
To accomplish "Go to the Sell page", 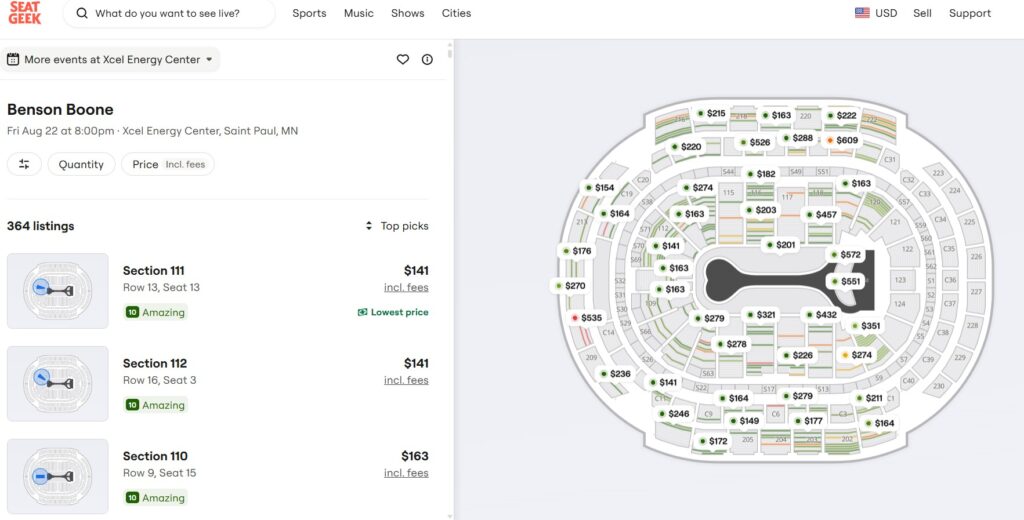I will pyautogui.click(x=922, y=13).
